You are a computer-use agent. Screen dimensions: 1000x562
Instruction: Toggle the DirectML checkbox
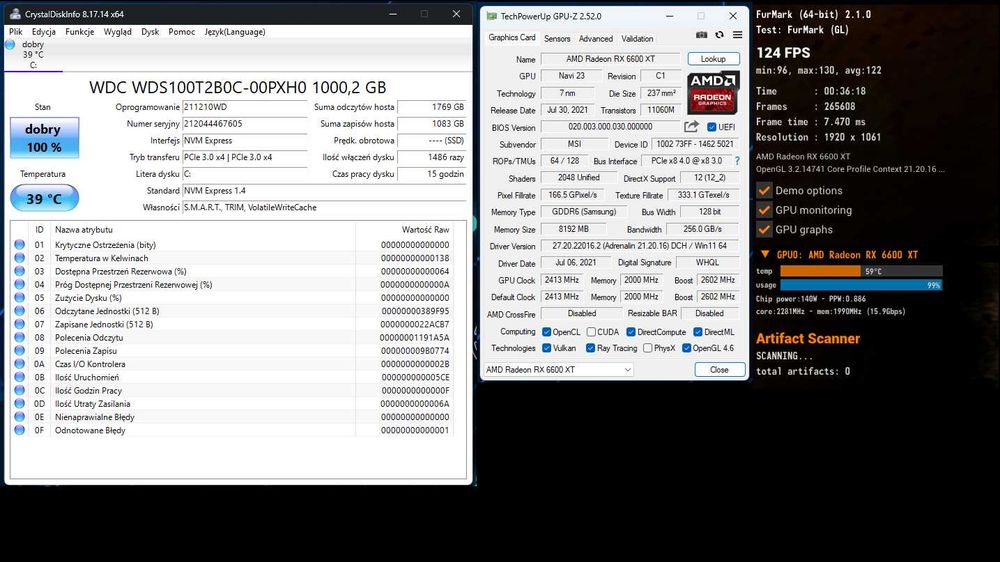(x=698, y=332)
